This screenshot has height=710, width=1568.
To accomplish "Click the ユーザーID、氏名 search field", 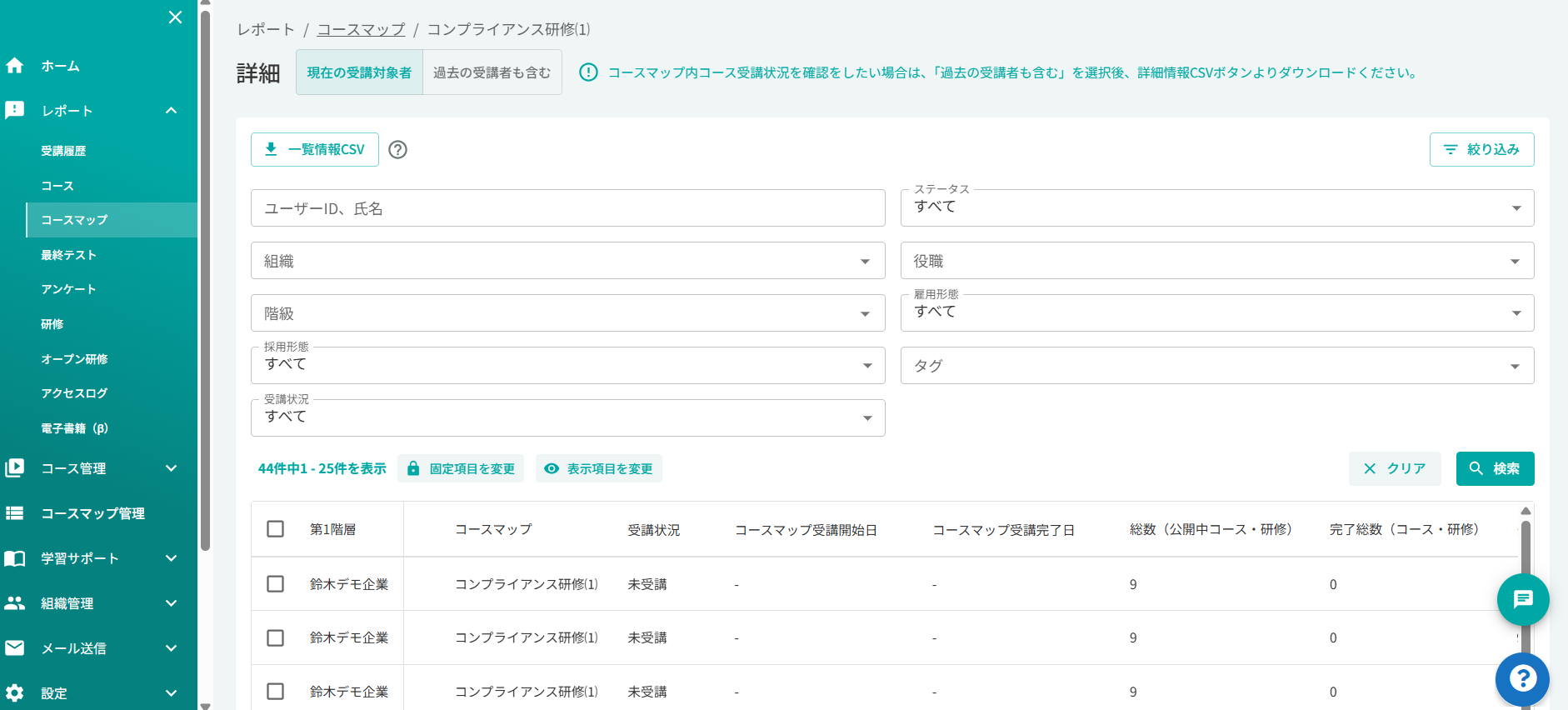I will 567,207.
